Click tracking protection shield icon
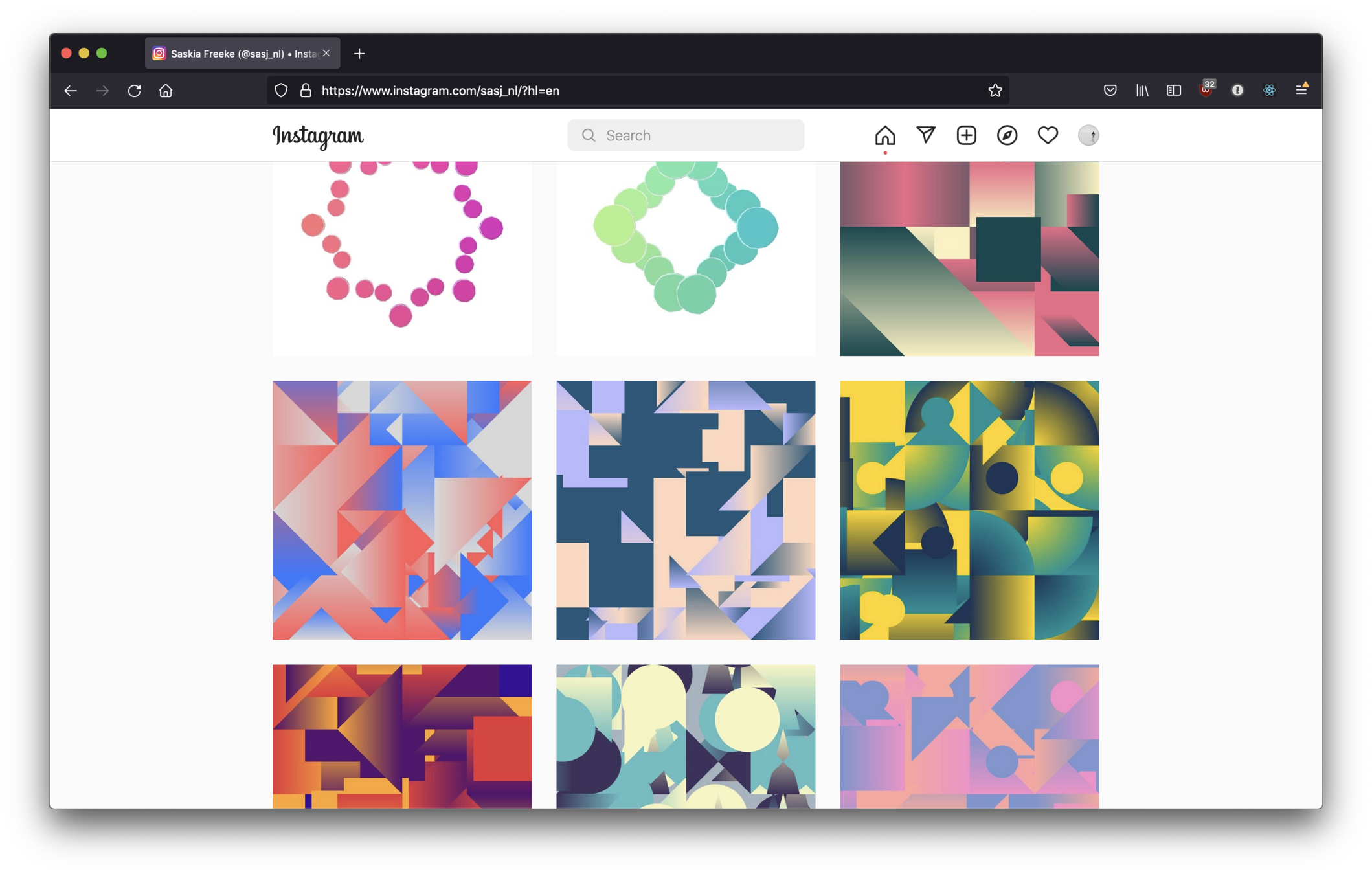This screenshot has width=1372, height=874. point(281,91)
